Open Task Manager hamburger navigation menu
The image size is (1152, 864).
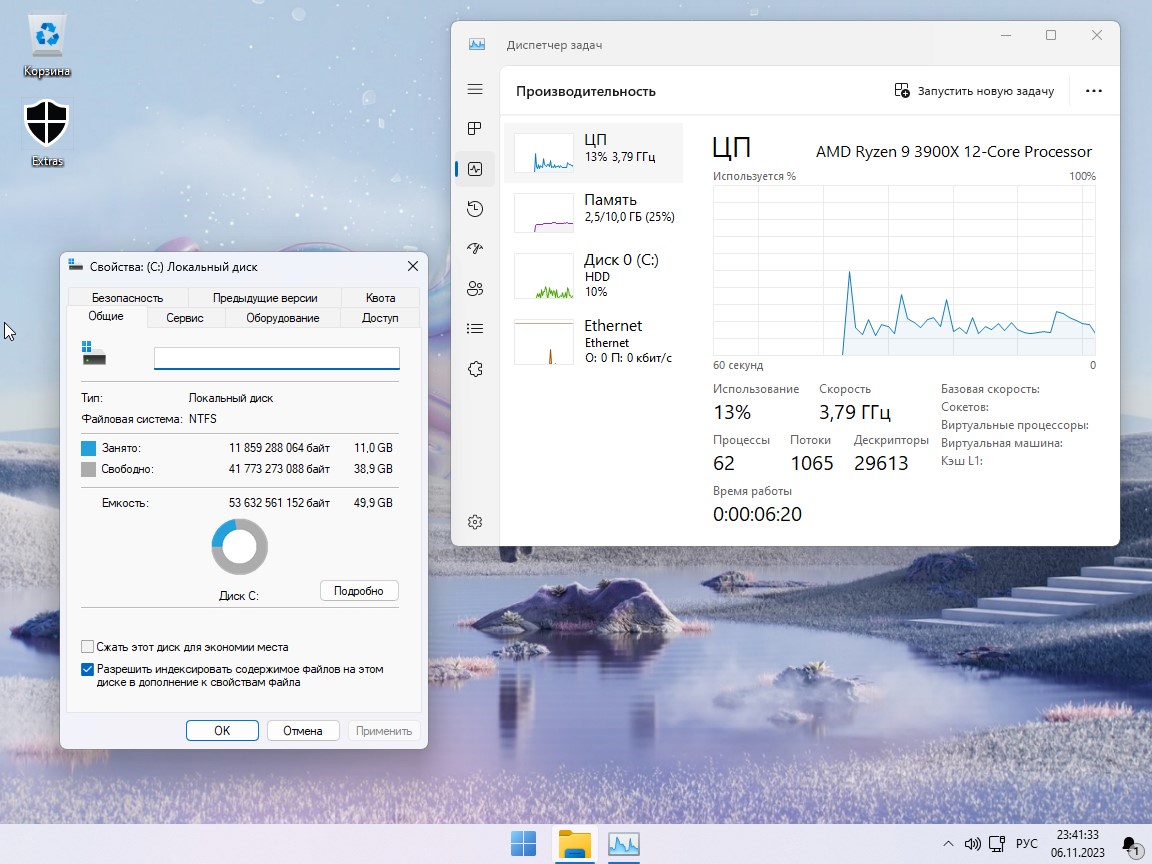click(475, 89)
